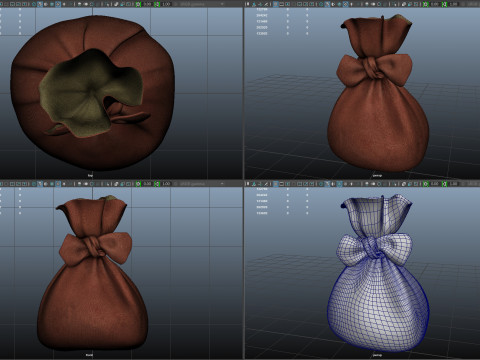
Task: Open the sRGB gamma dropdown in top view panel
Action: (x=202, y=4)
